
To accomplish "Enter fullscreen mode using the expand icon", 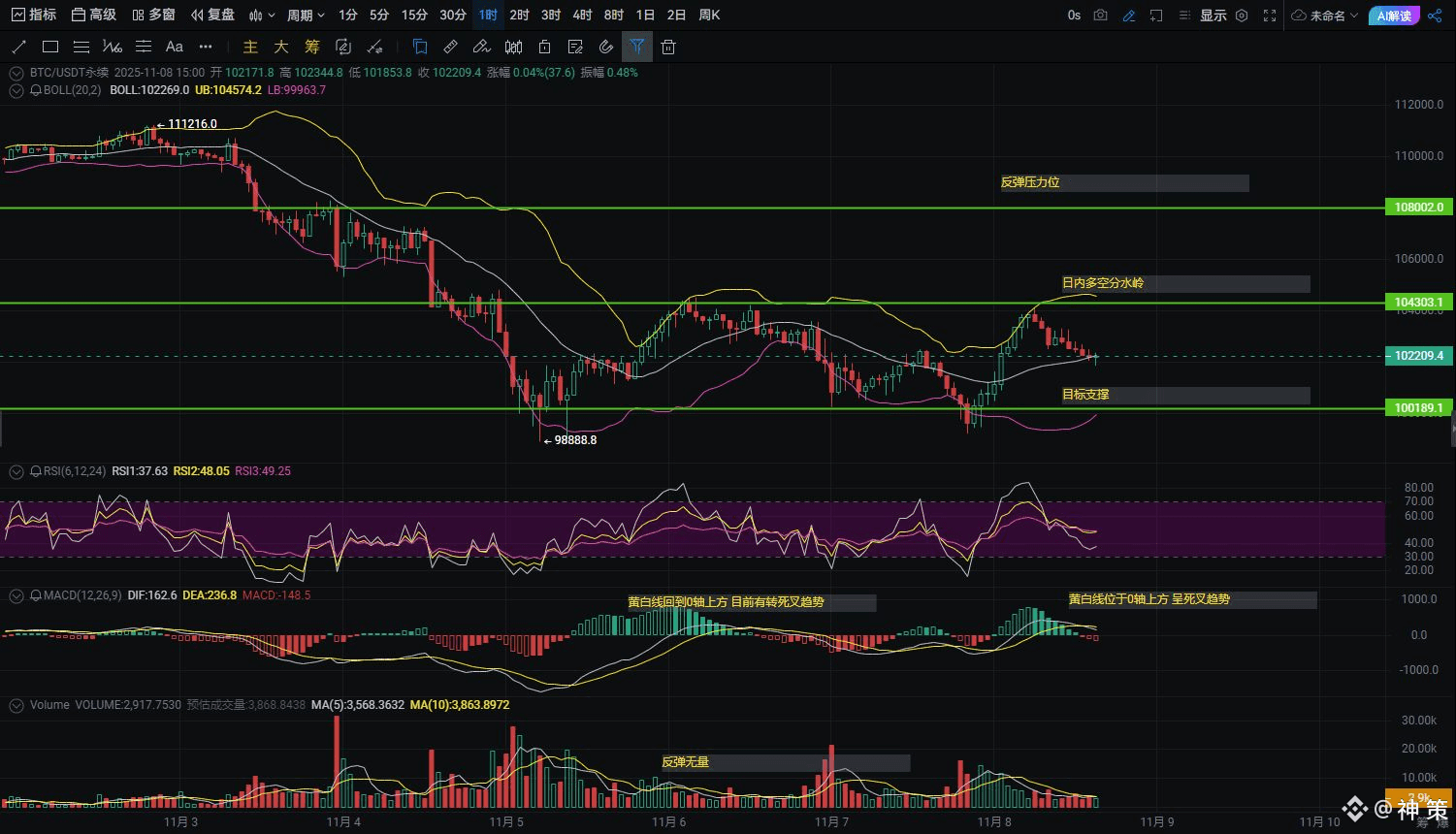I will point(1270,16).
